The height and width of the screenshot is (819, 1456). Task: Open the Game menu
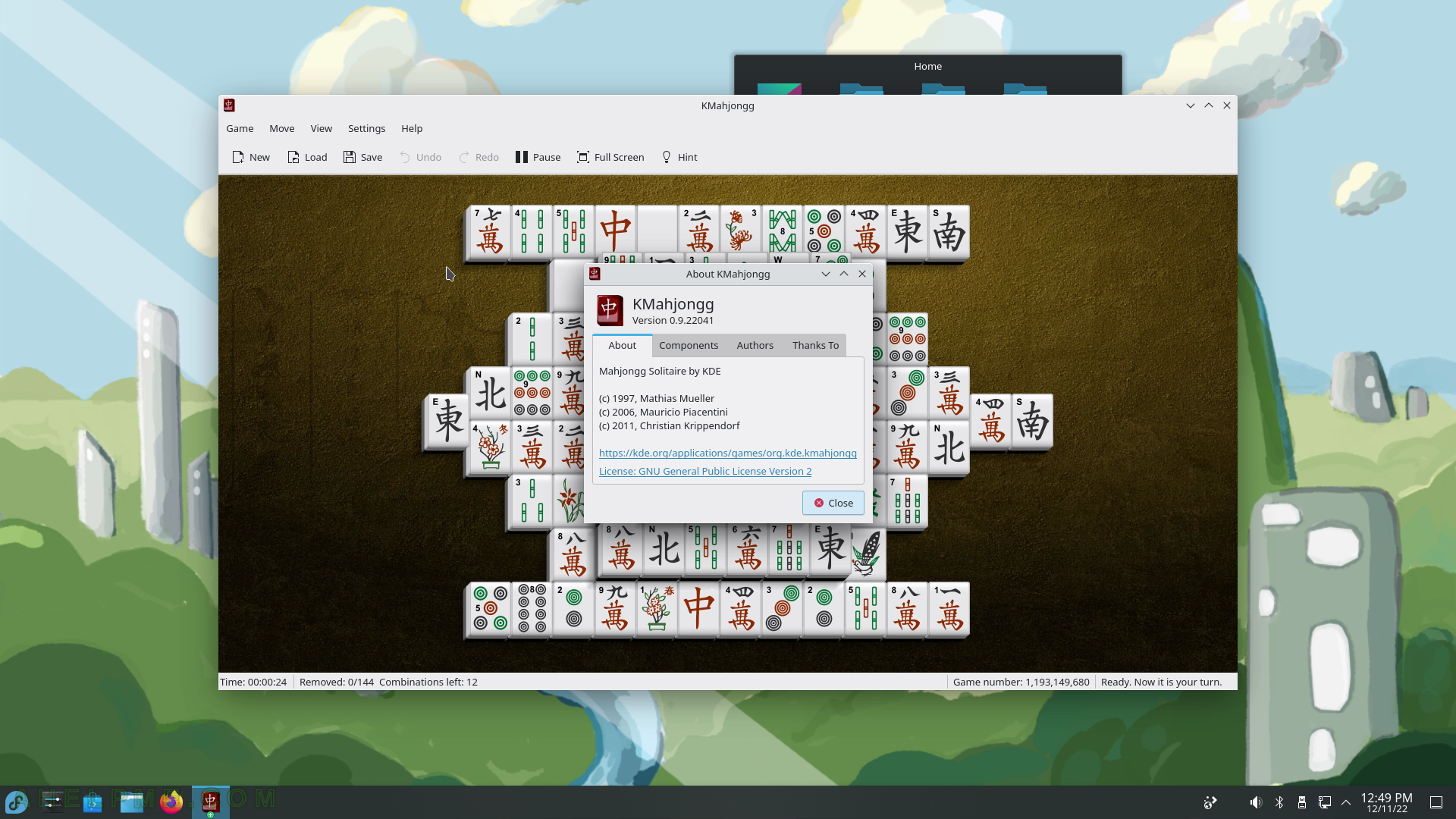tap(240, 128)
